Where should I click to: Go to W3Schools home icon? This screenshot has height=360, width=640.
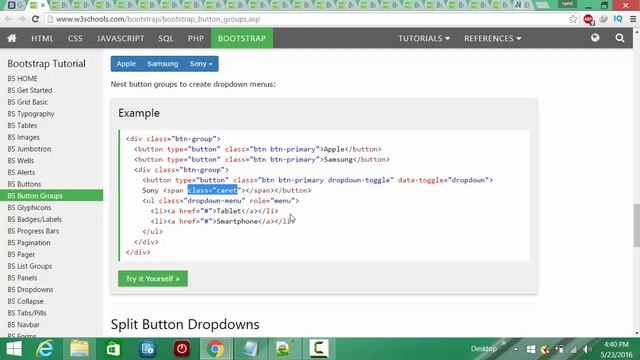point(12,38)
